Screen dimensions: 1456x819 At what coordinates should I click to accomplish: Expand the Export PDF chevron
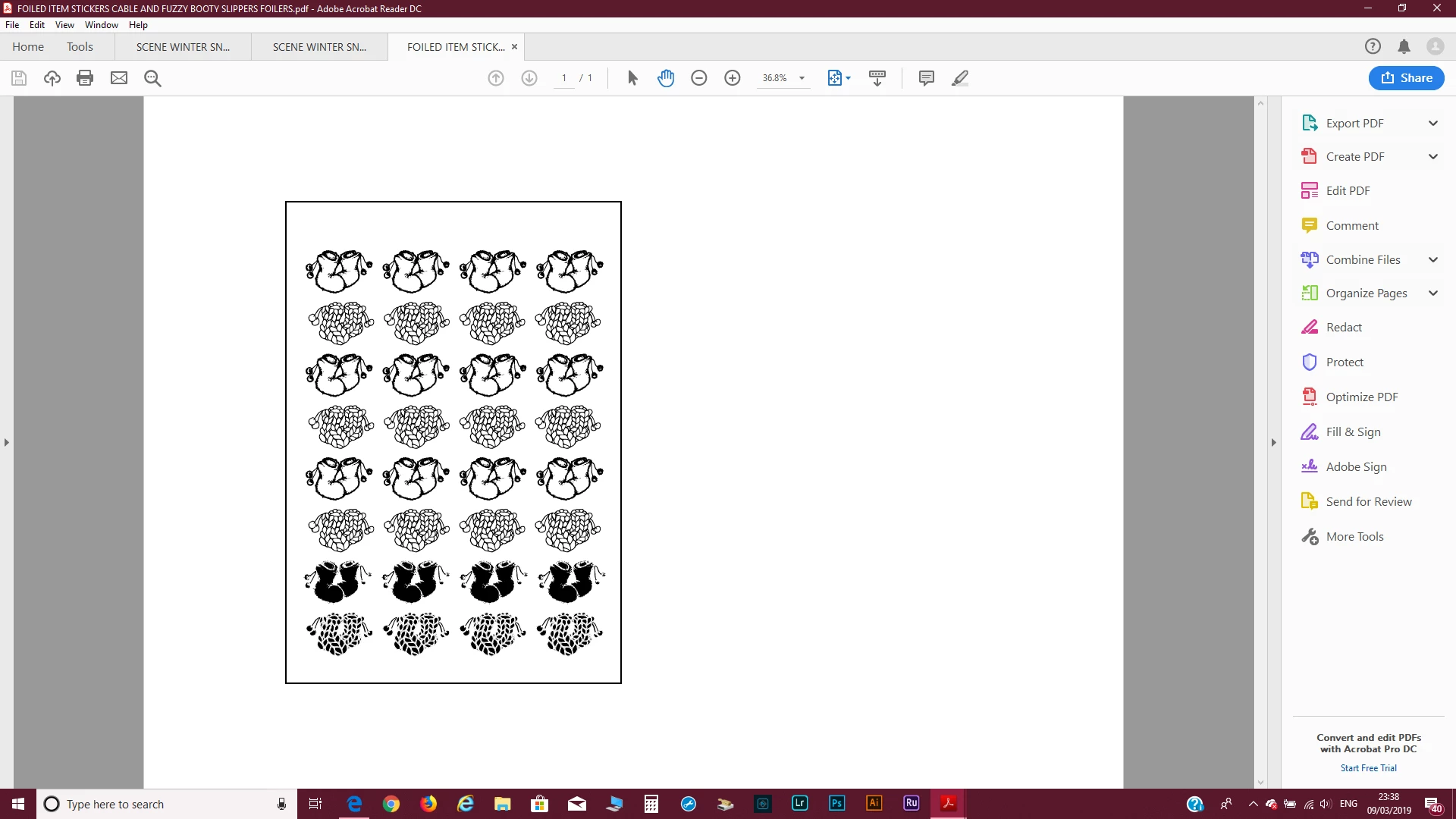tap(1433, 123)
